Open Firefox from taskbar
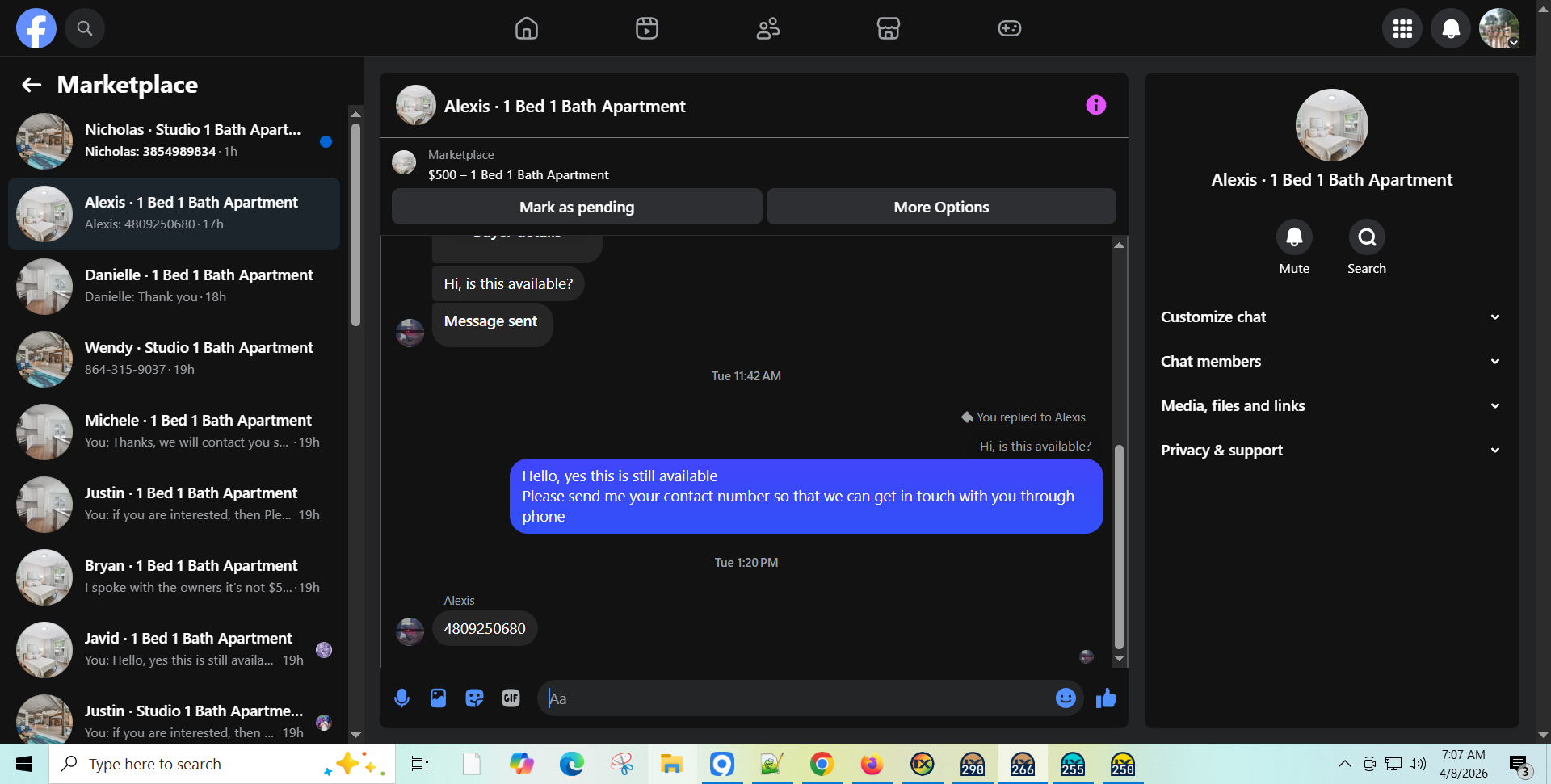 click(x=872, y=764)
